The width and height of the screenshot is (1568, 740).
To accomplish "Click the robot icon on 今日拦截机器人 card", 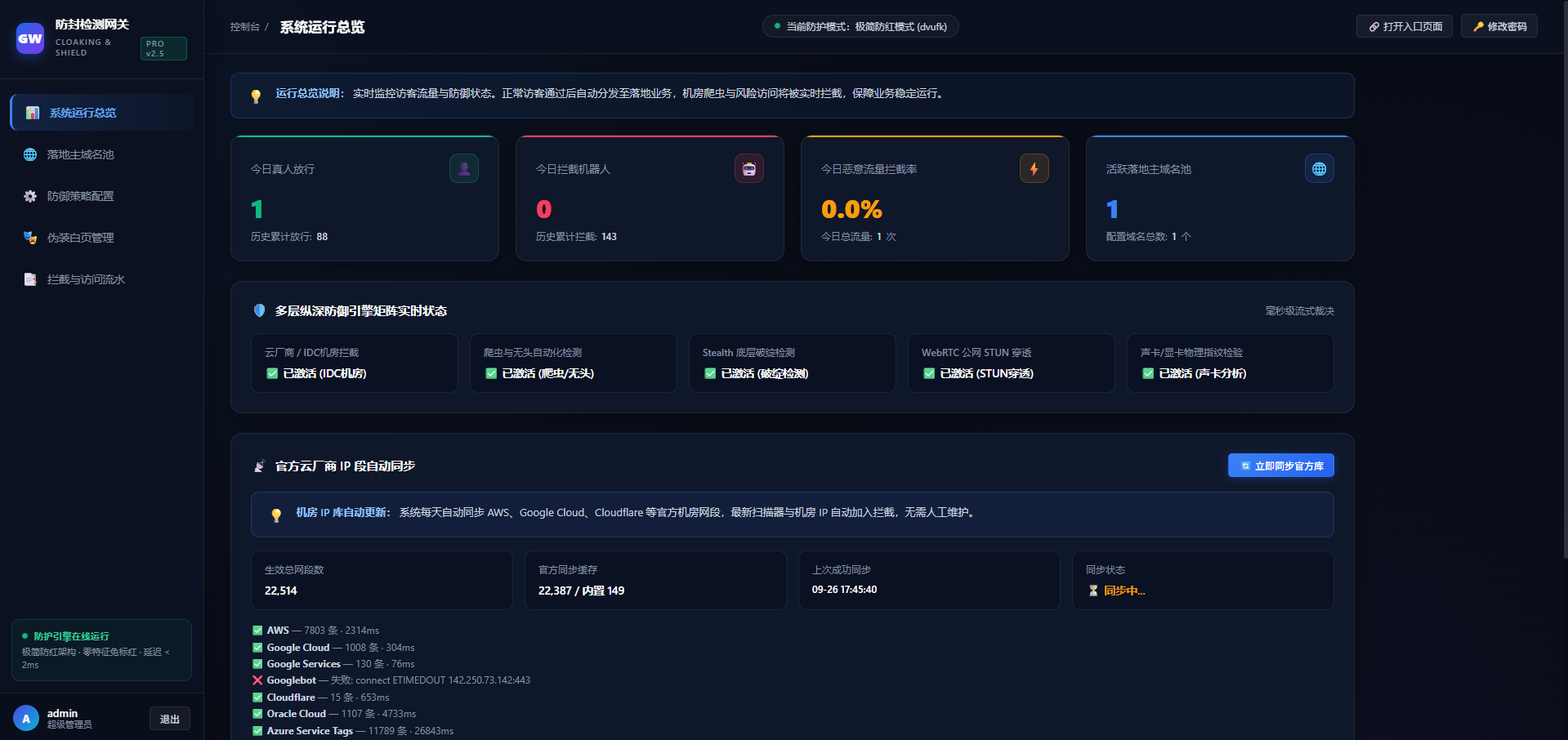I will click(x=749, y=168).
